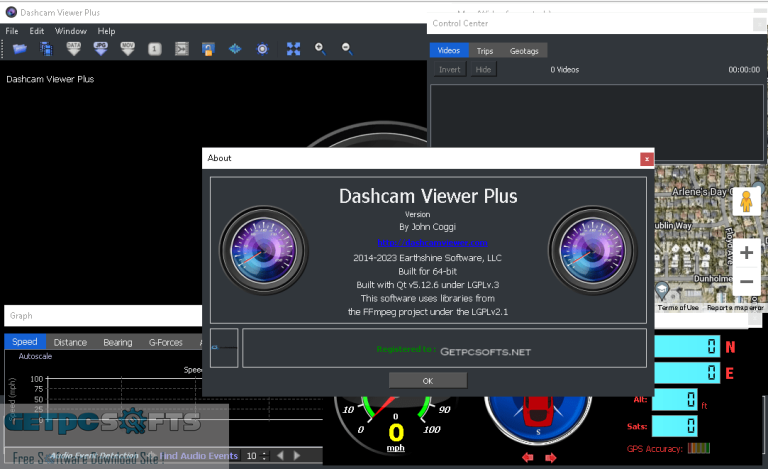This screenshot has height=469, width=768.
Task: Go to previous audio event arrow
Action: pos(280,455)
